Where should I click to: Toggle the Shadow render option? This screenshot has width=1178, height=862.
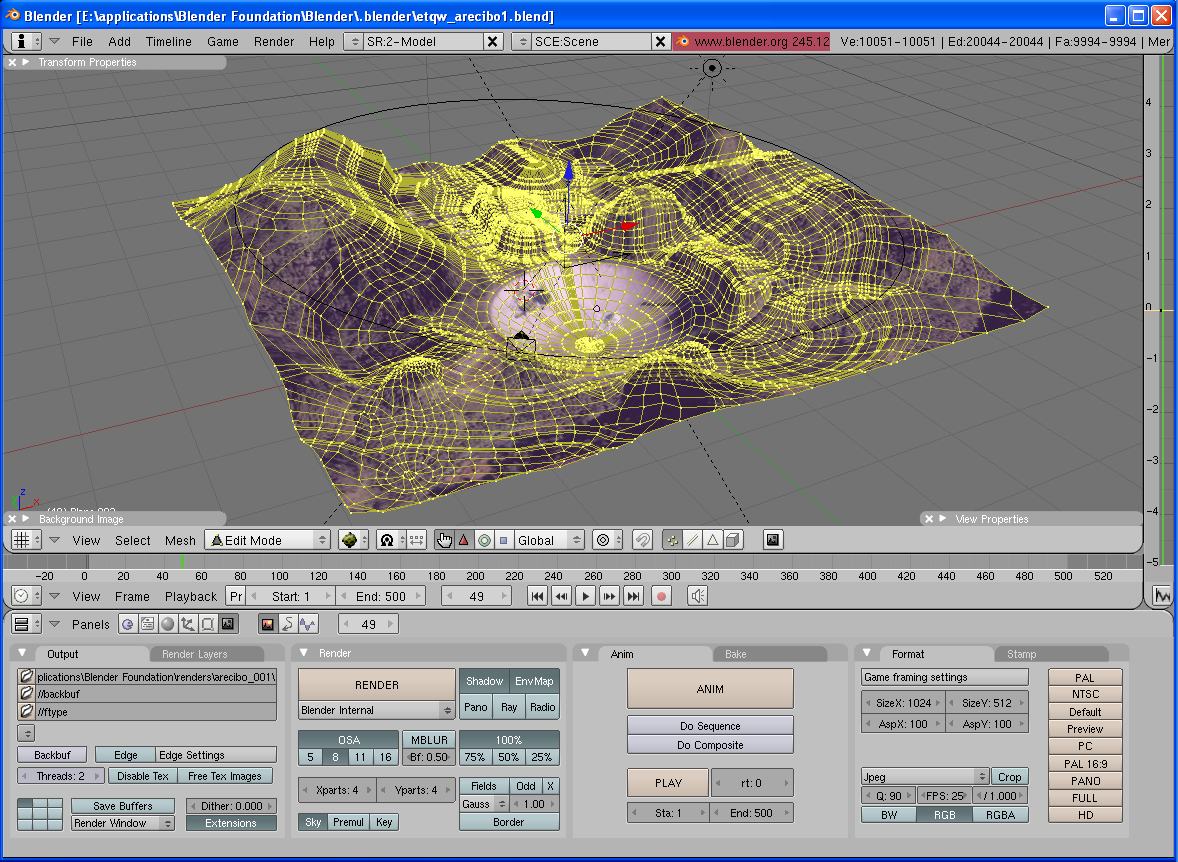(x=484, y=681)
